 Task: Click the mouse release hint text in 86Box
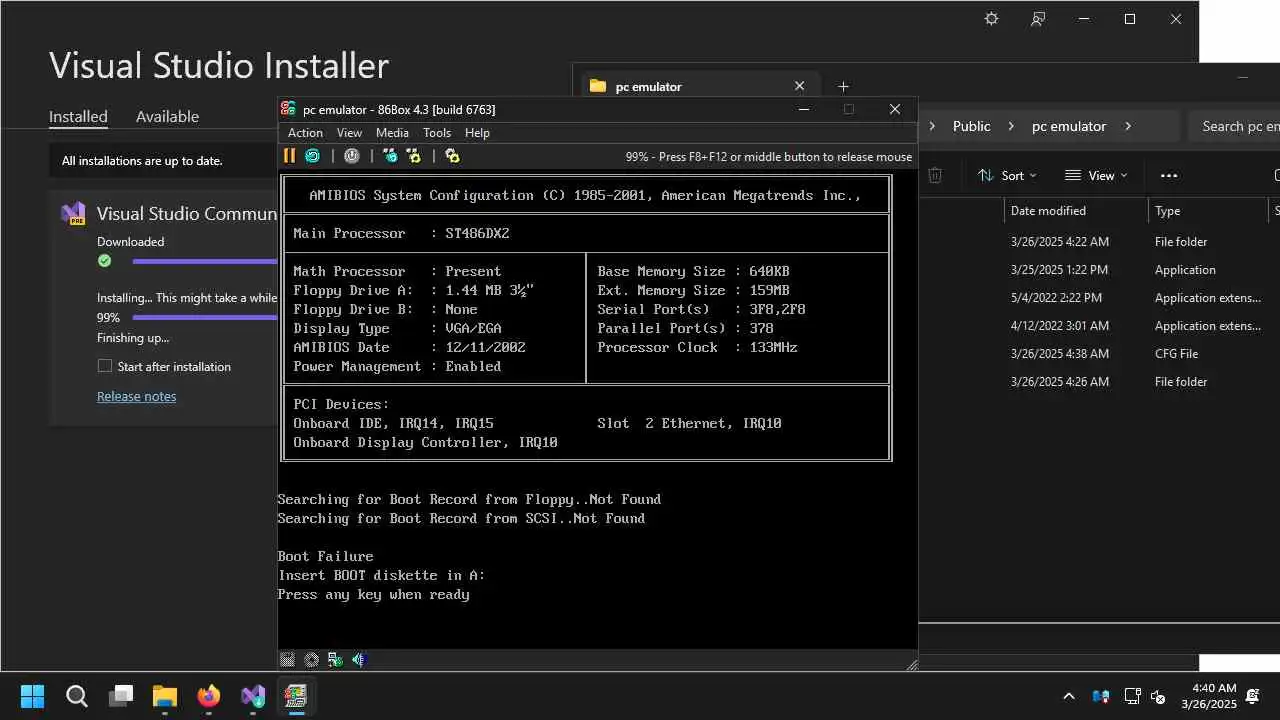[x=769, y=157]
